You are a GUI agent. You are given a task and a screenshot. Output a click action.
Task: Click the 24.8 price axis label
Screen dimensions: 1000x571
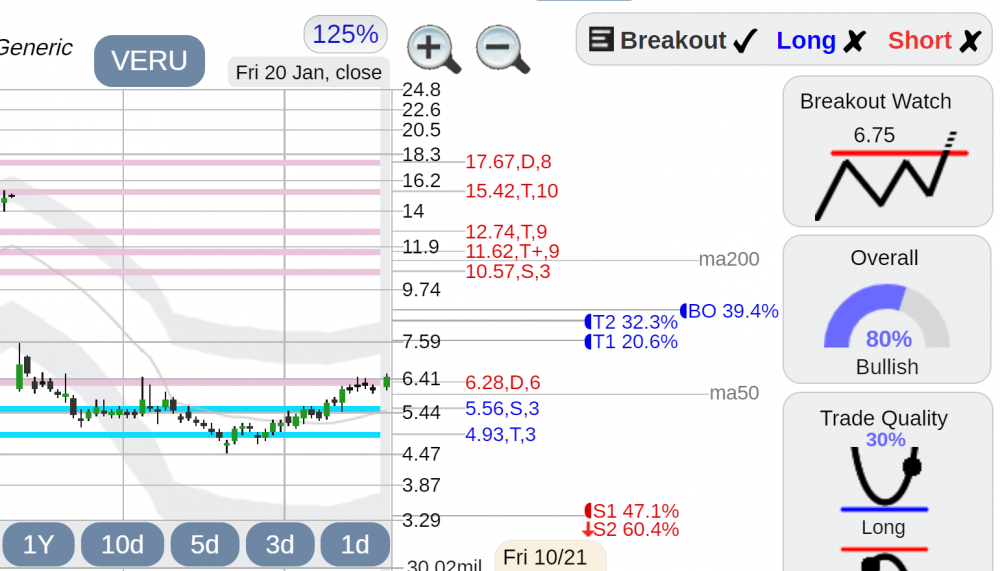(x=421, y=90)
